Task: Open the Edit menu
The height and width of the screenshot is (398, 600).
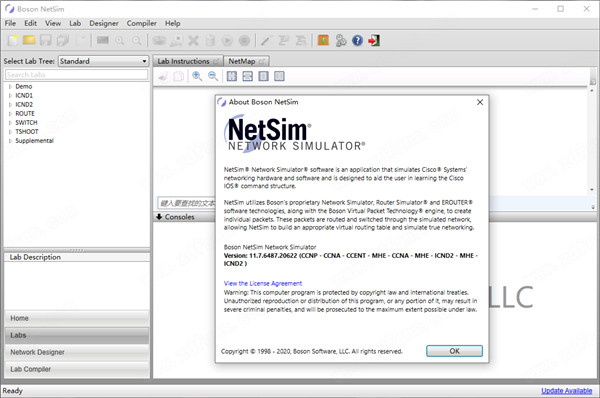Action: pos(31,23)
